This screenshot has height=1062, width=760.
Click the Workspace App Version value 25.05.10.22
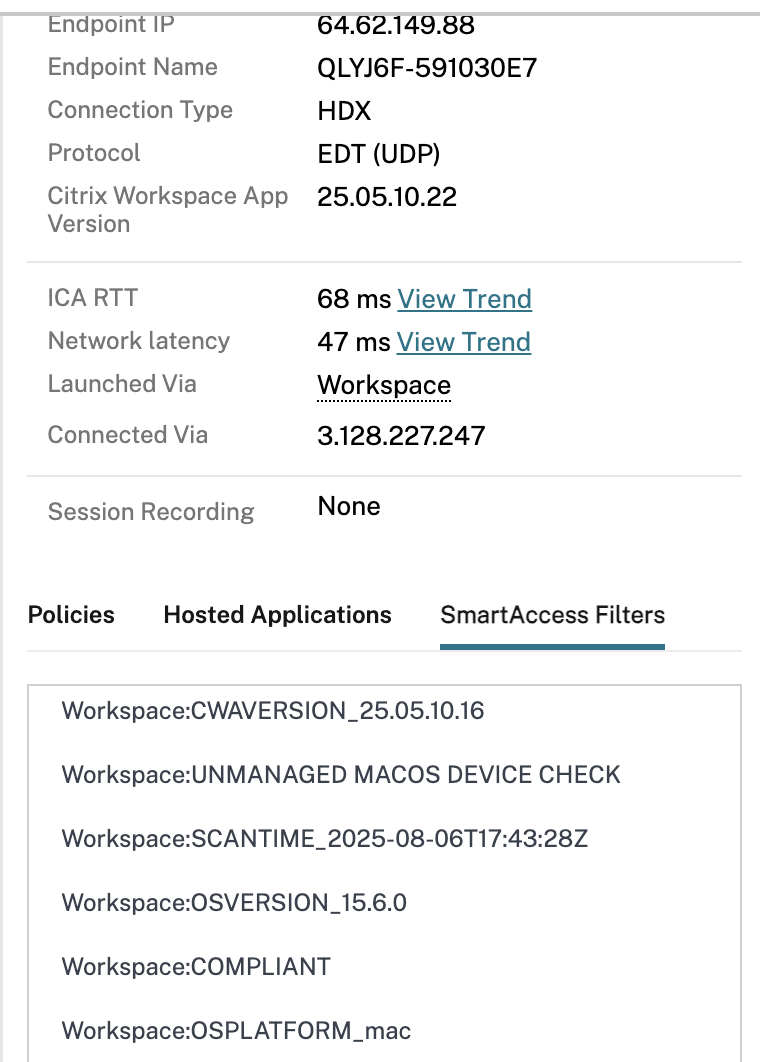[x=387, y=197]
